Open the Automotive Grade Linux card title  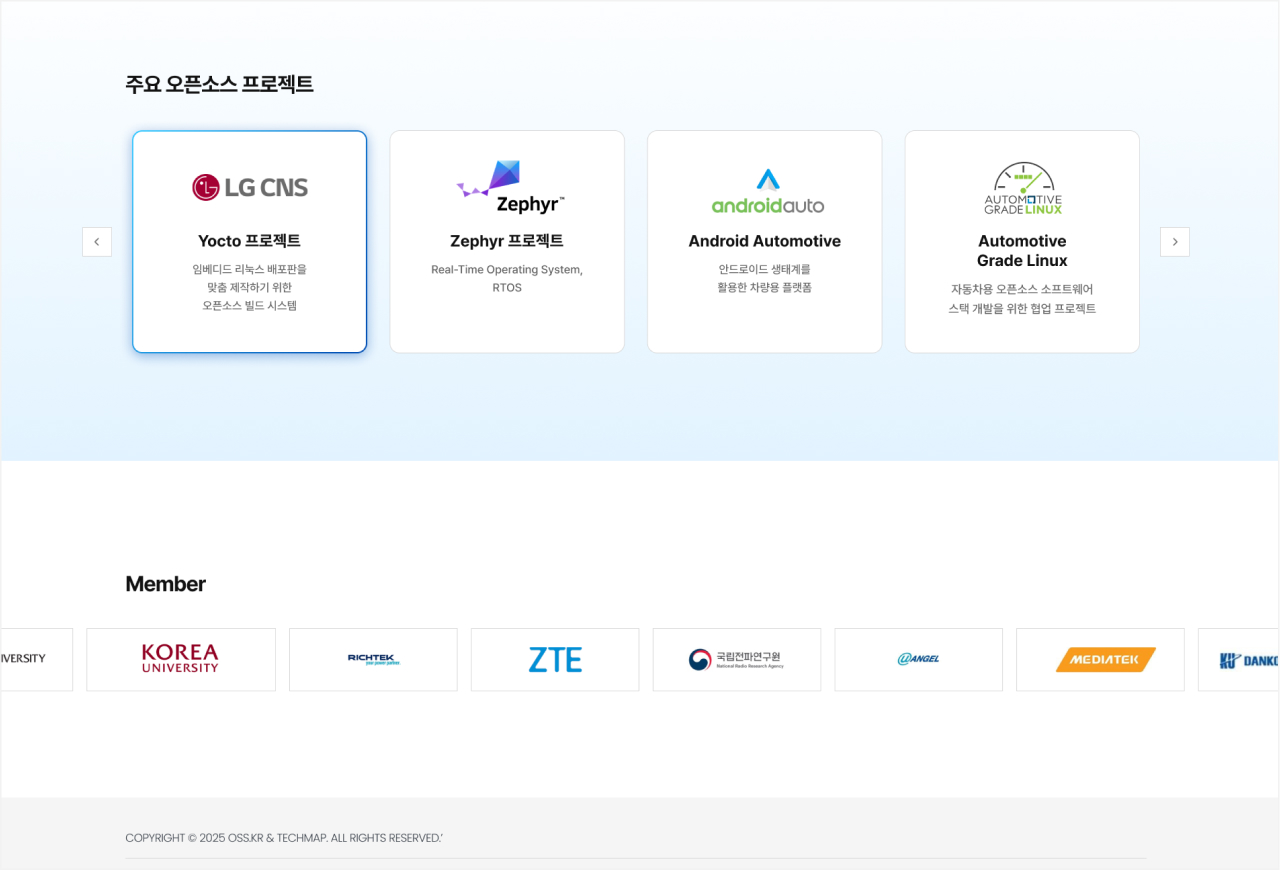coord(1022,251)
